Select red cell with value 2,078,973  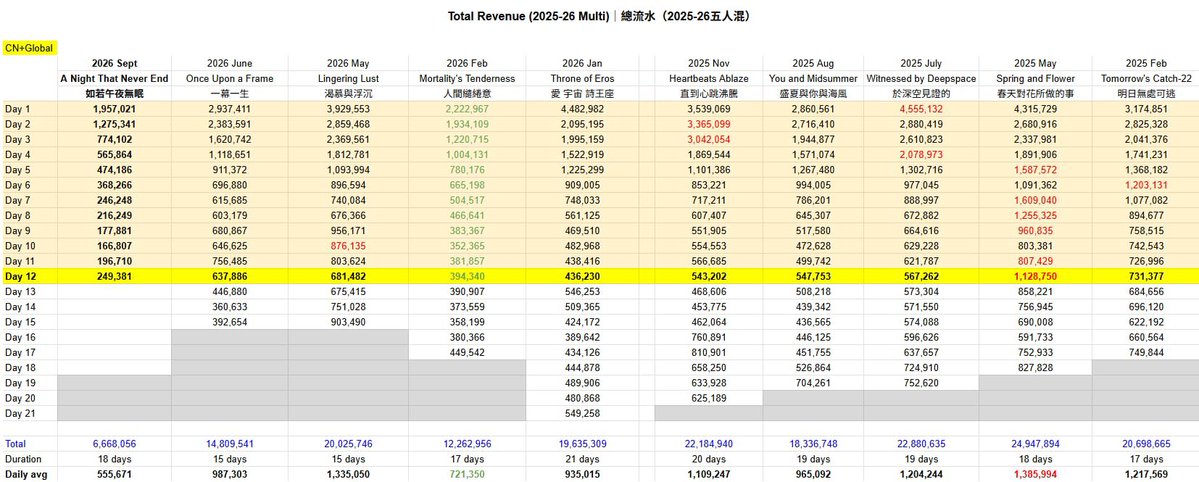coord(921,155)
